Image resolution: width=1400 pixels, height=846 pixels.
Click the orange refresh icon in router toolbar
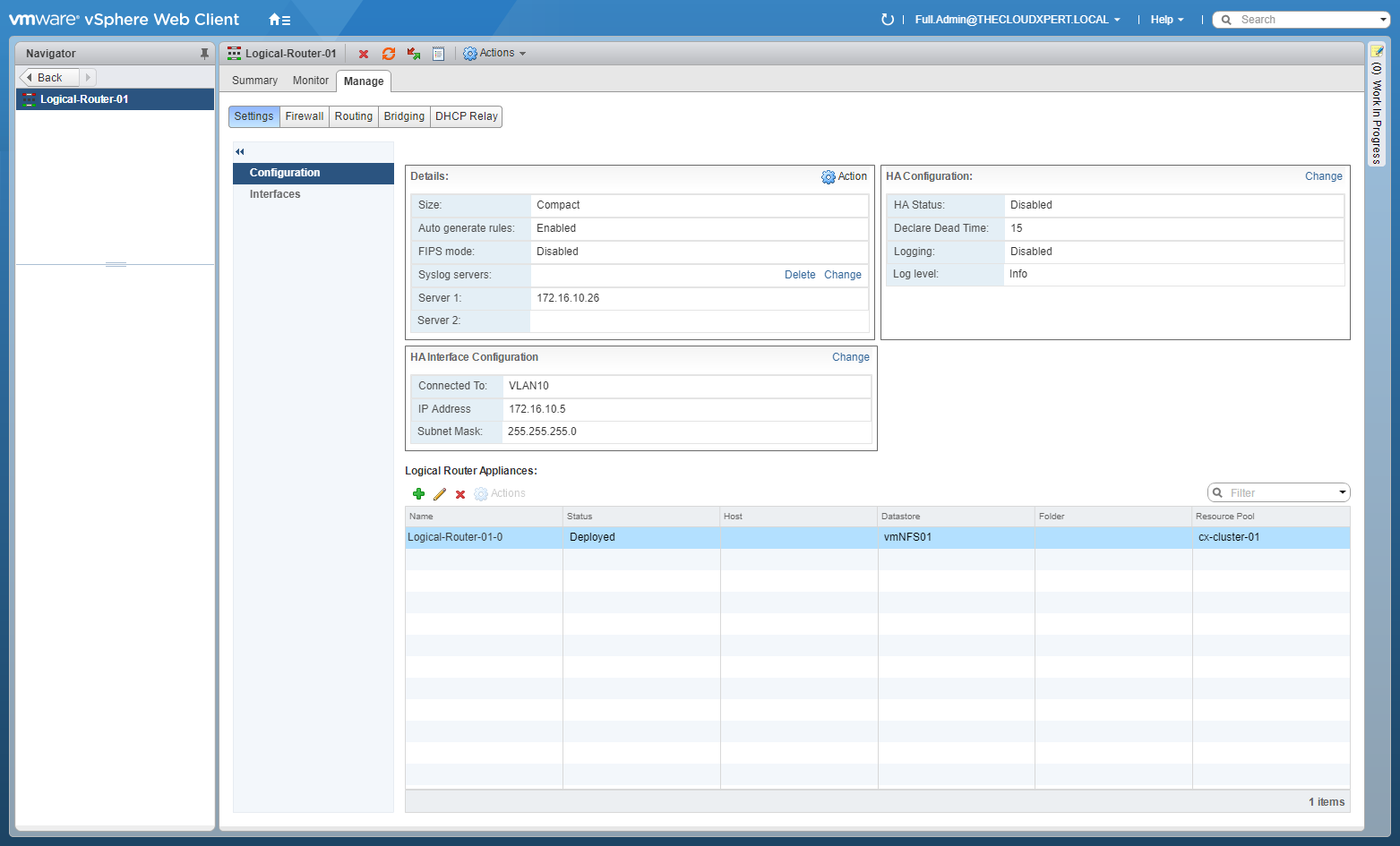(x=389, y=54)
